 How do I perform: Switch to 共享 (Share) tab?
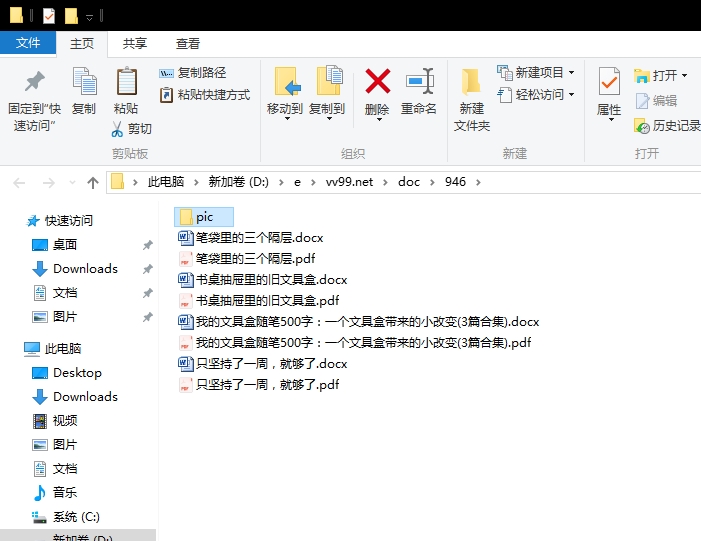[x=135, y=43]
